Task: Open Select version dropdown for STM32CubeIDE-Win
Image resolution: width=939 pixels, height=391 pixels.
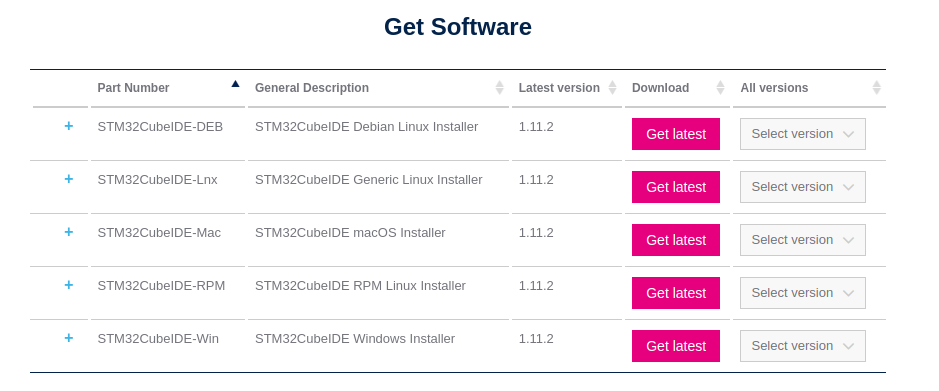Action: tap(802, 346)
